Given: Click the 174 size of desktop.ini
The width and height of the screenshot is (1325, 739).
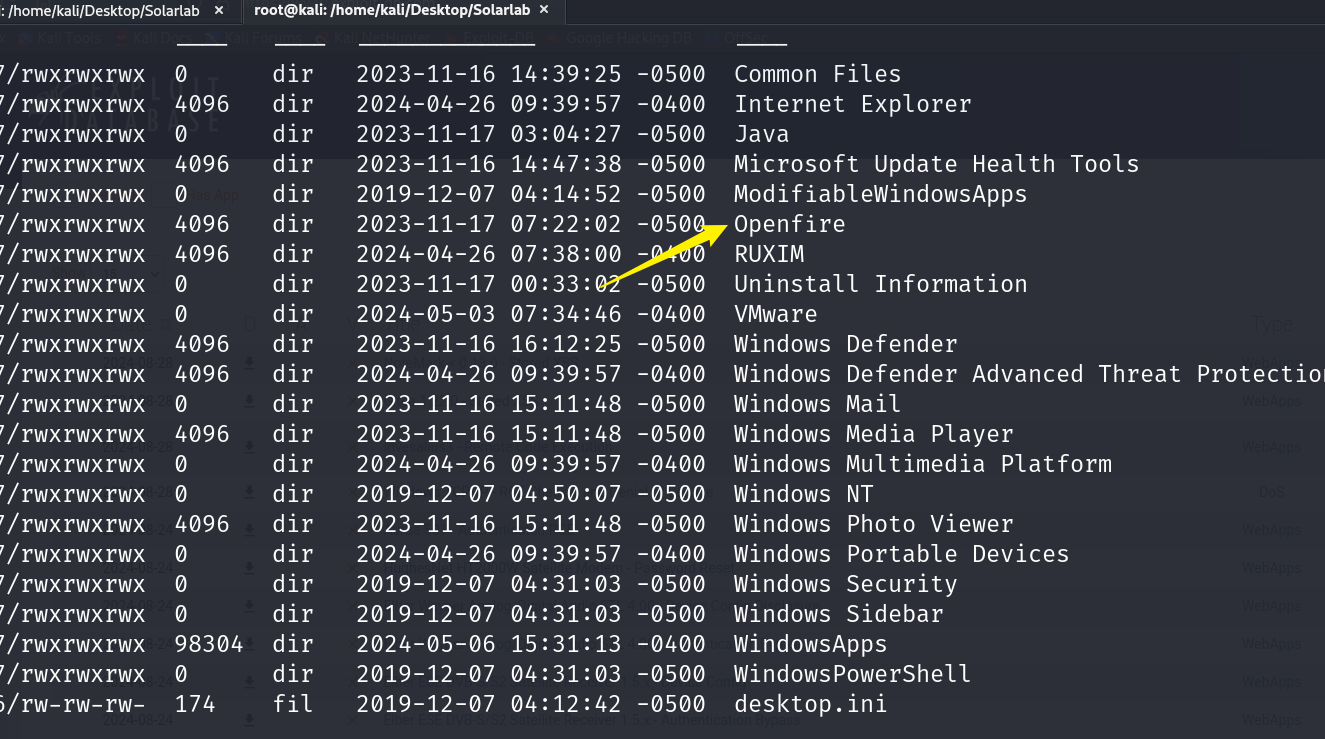Looking at the screenshot, I should (195, 704).
